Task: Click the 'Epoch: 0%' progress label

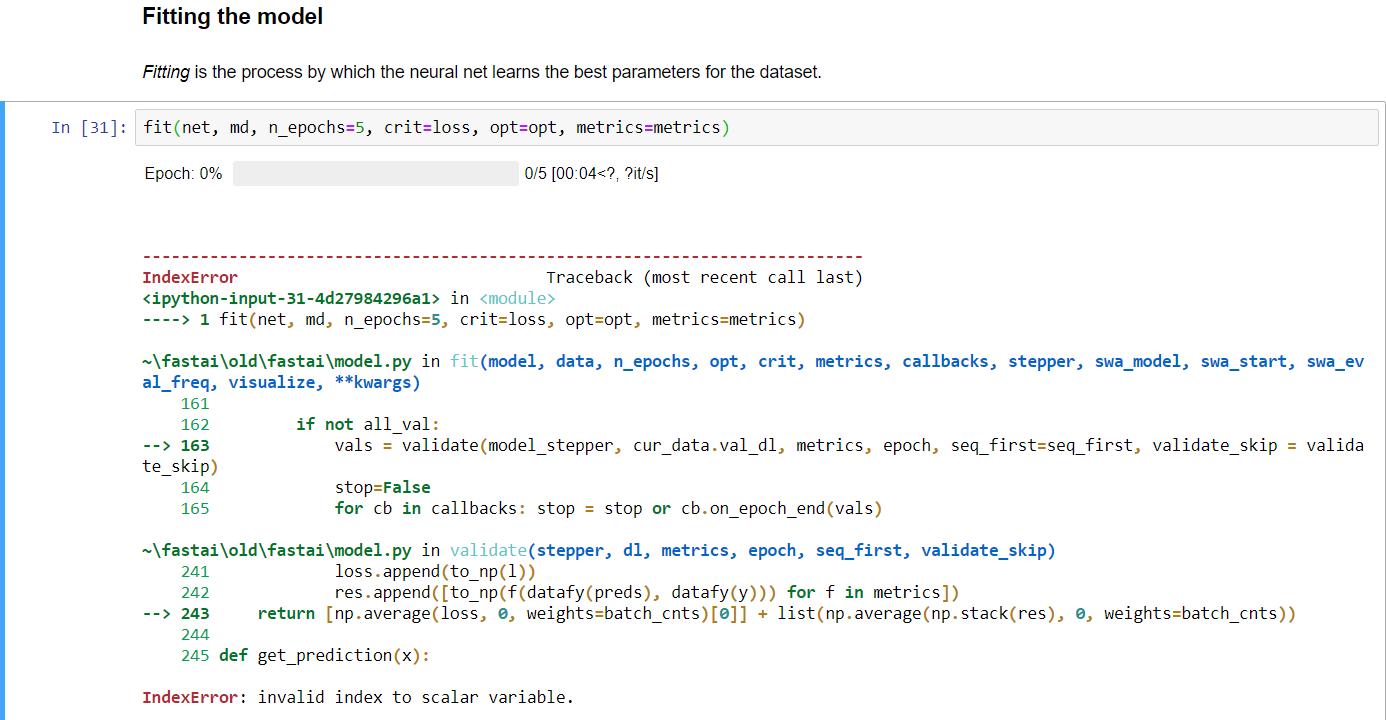Action: coord(183,174)
